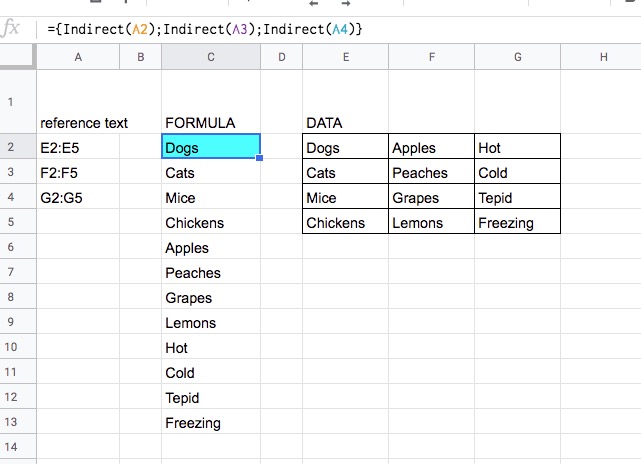Click fill handle on selected Dogs cell
641x464 pixels.
click(x=260, y=158)
